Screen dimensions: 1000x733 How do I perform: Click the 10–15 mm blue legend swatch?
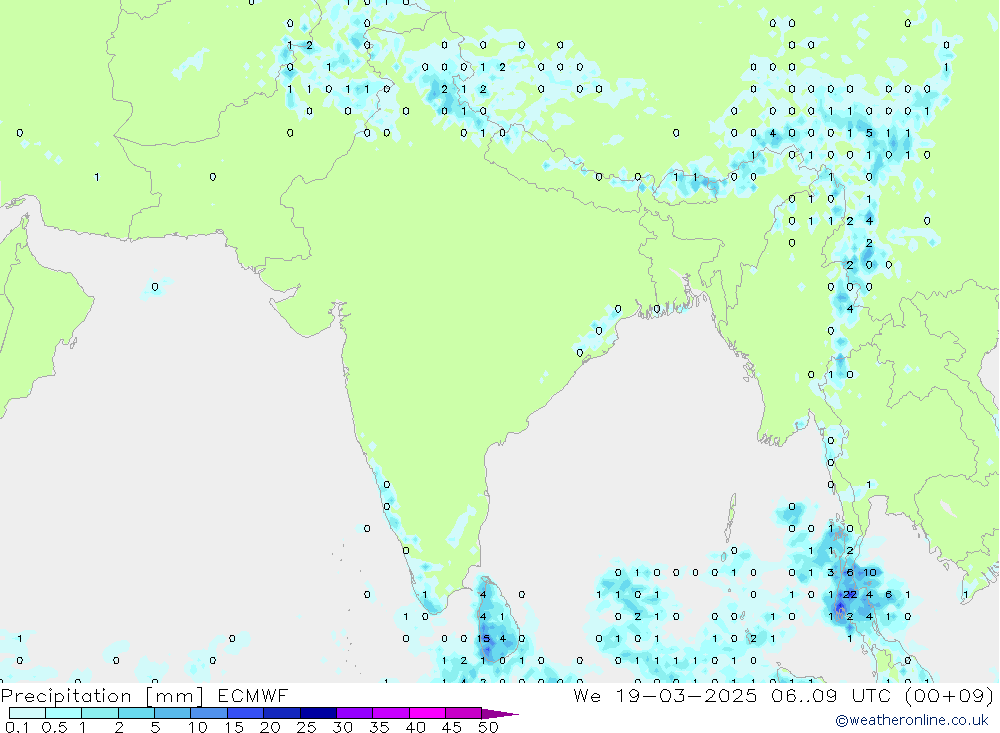(x=209, y=713)
